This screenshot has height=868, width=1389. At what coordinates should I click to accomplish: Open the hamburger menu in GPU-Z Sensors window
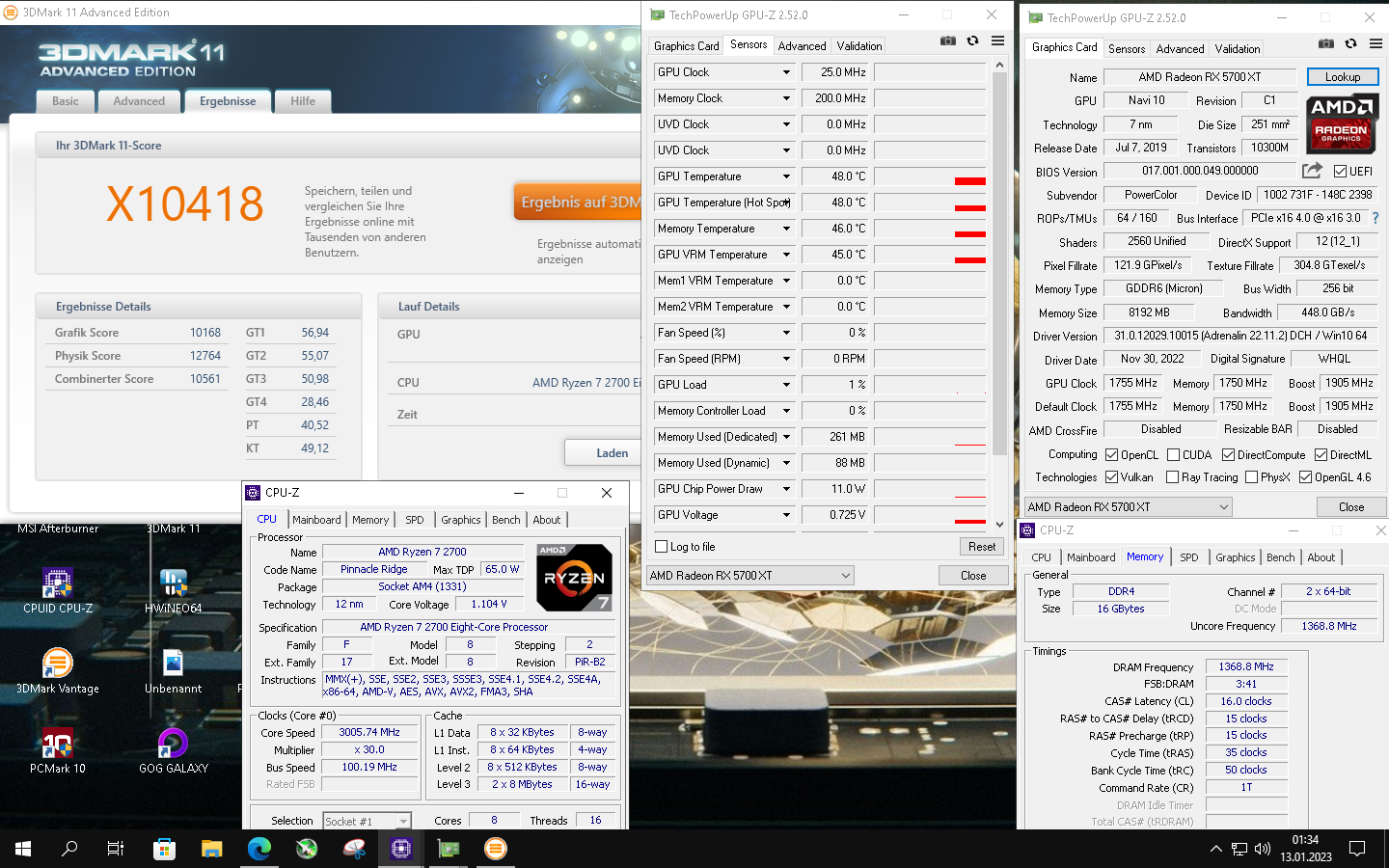click(x=997, y=41)
